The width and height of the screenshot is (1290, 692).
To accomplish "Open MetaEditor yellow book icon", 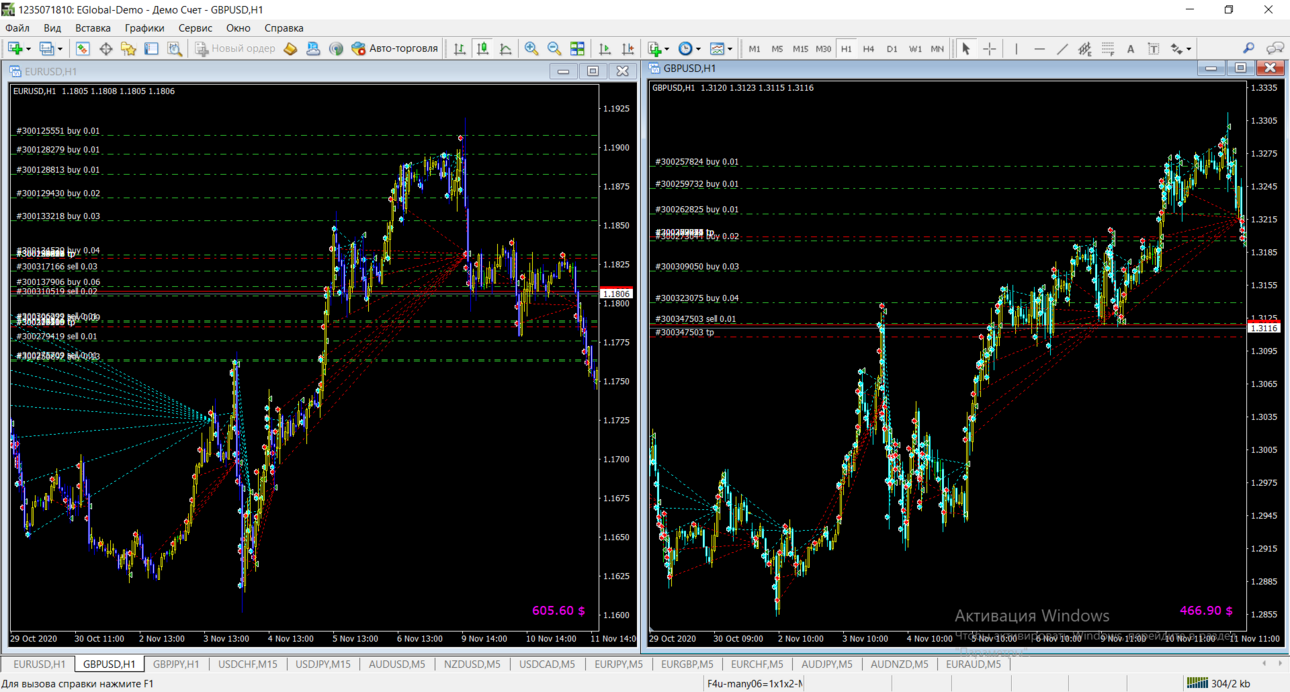I will 290,48.
